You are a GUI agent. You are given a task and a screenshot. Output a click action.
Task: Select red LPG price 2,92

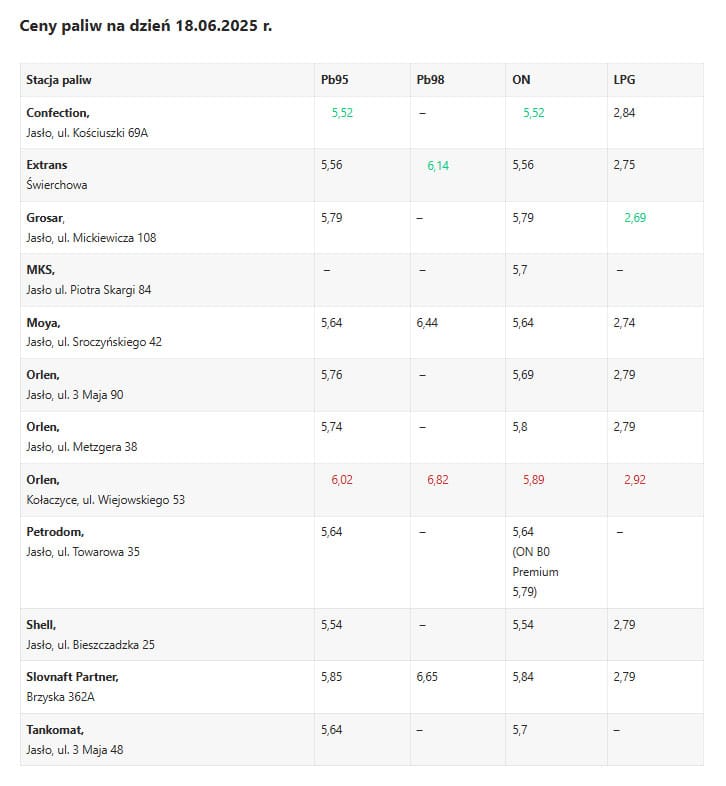tap(635, 480)
